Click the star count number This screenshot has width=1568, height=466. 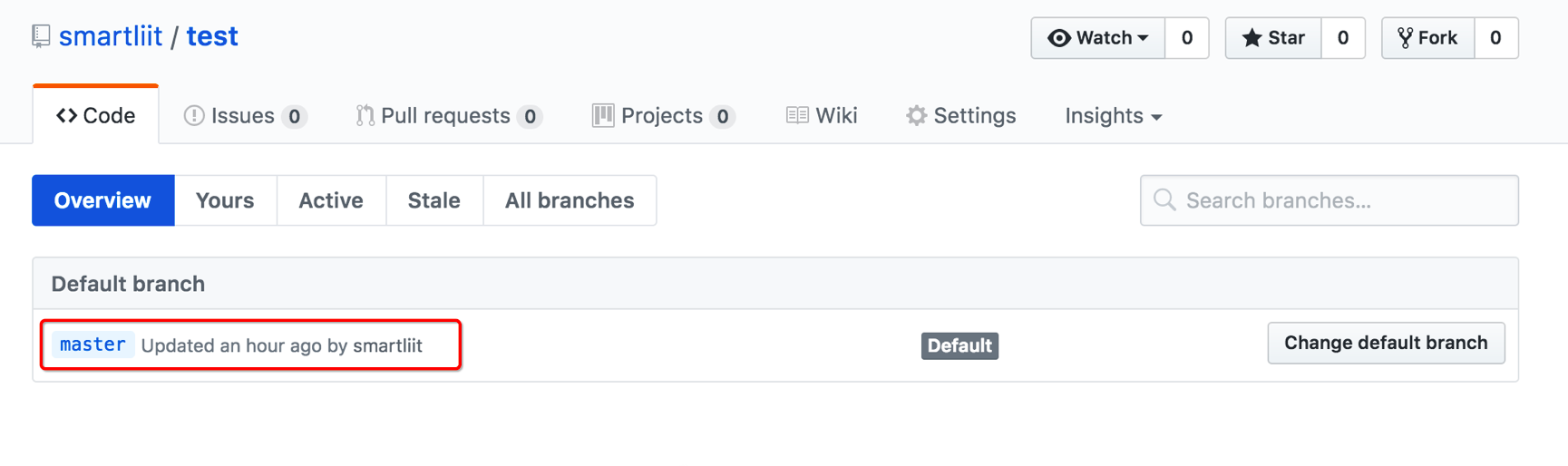tap(1343, 38)
